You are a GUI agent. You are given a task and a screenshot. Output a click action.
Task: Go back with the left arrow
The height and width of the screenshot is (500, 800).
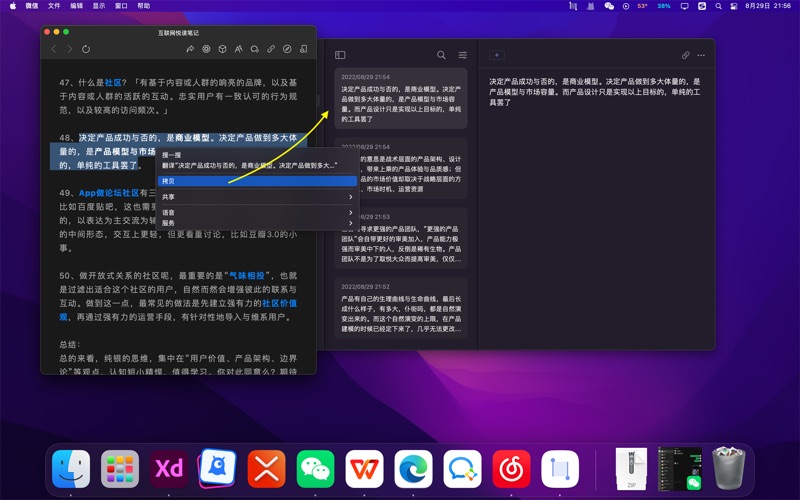pyautogui.click(x=54, y=49)
